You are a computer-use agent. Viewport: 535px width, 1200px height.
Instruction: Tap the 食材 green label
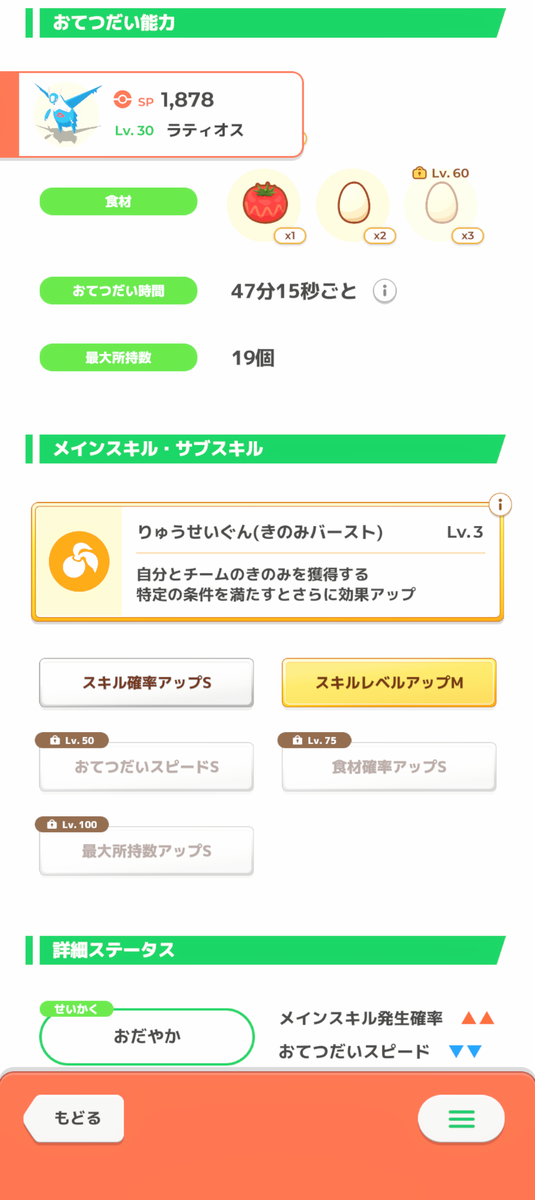pos(118,201)
